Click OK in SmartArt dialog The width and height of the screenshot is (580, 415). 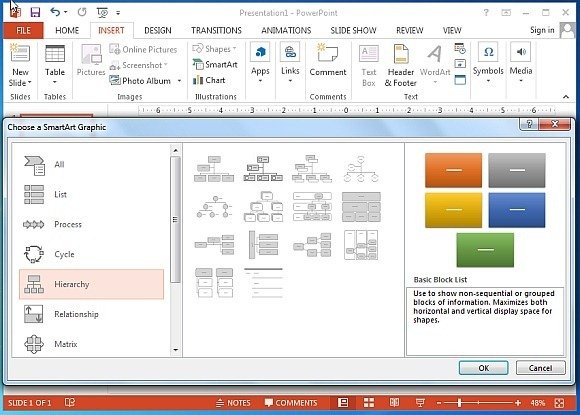click(483, 368)
